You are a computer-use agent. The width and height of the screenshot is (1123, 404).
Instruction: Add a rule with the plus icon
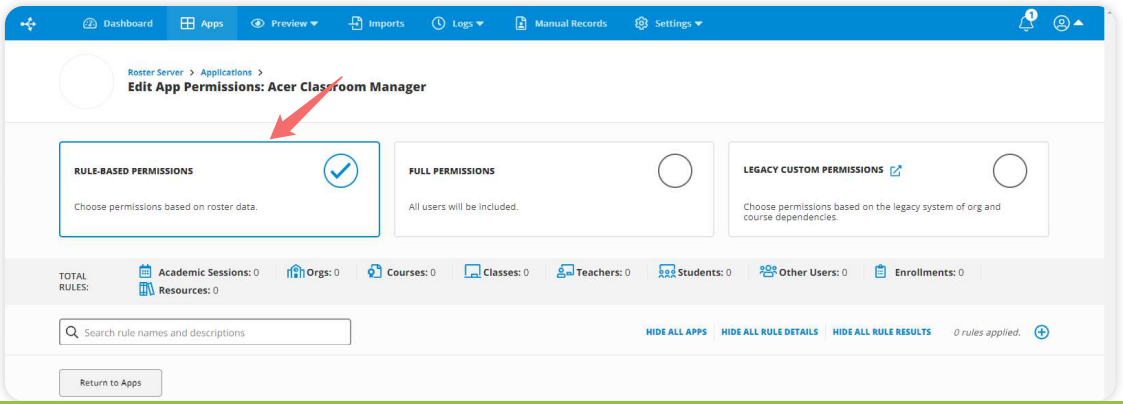[x=1042, y=332]
